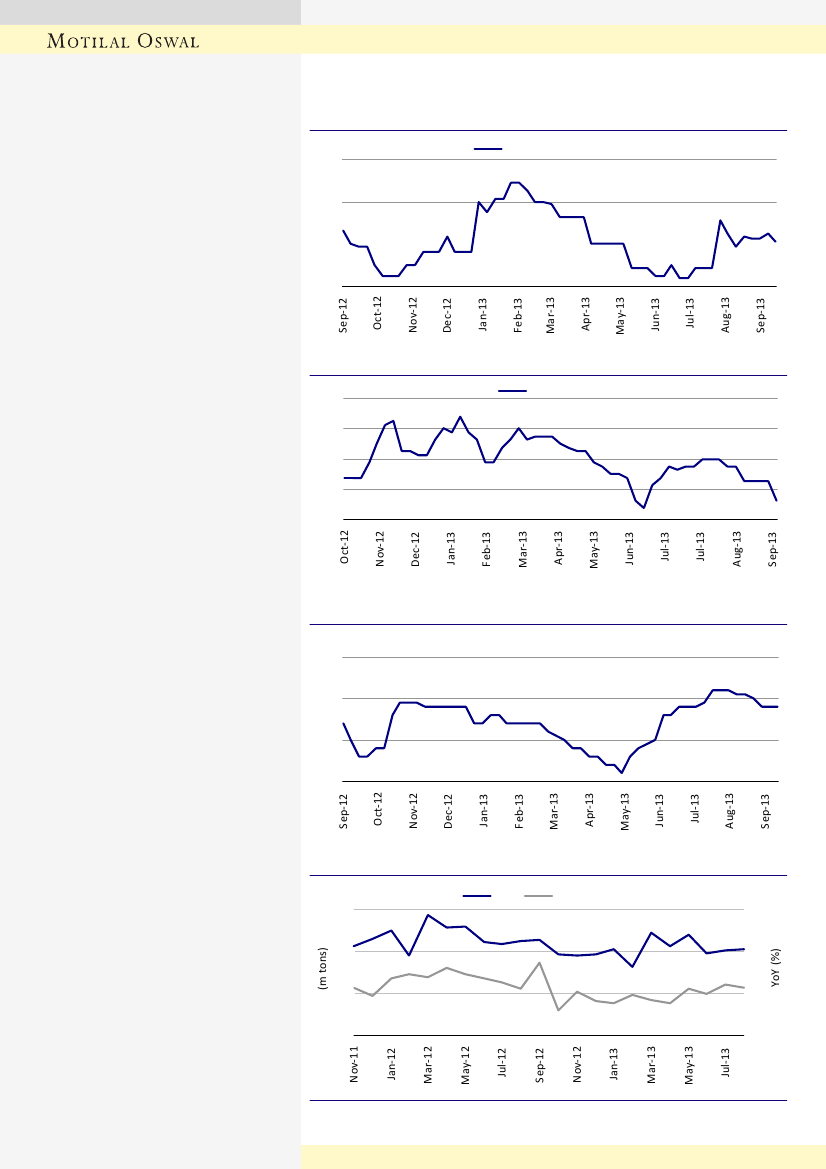Pick the May-12 axis label
The height and width of the screenshot is (1169, 826).
point(465,1063)
